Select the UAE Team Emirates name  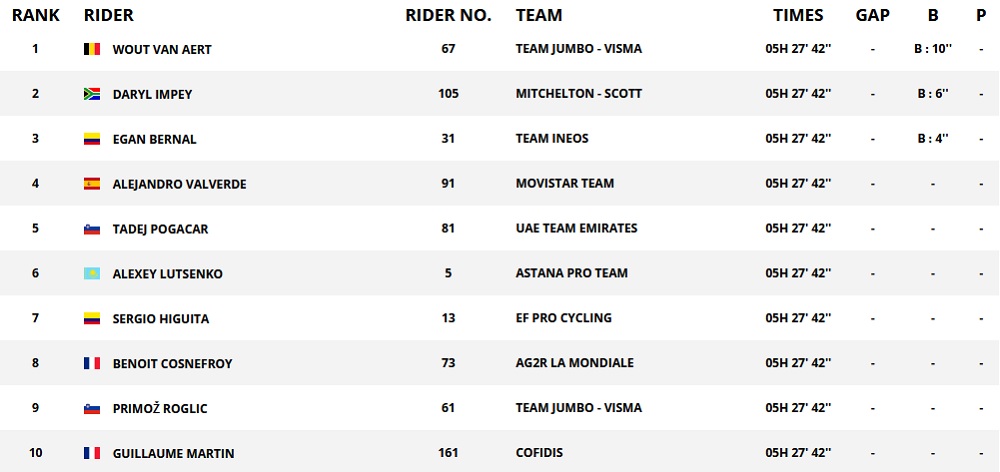(576, 228)
